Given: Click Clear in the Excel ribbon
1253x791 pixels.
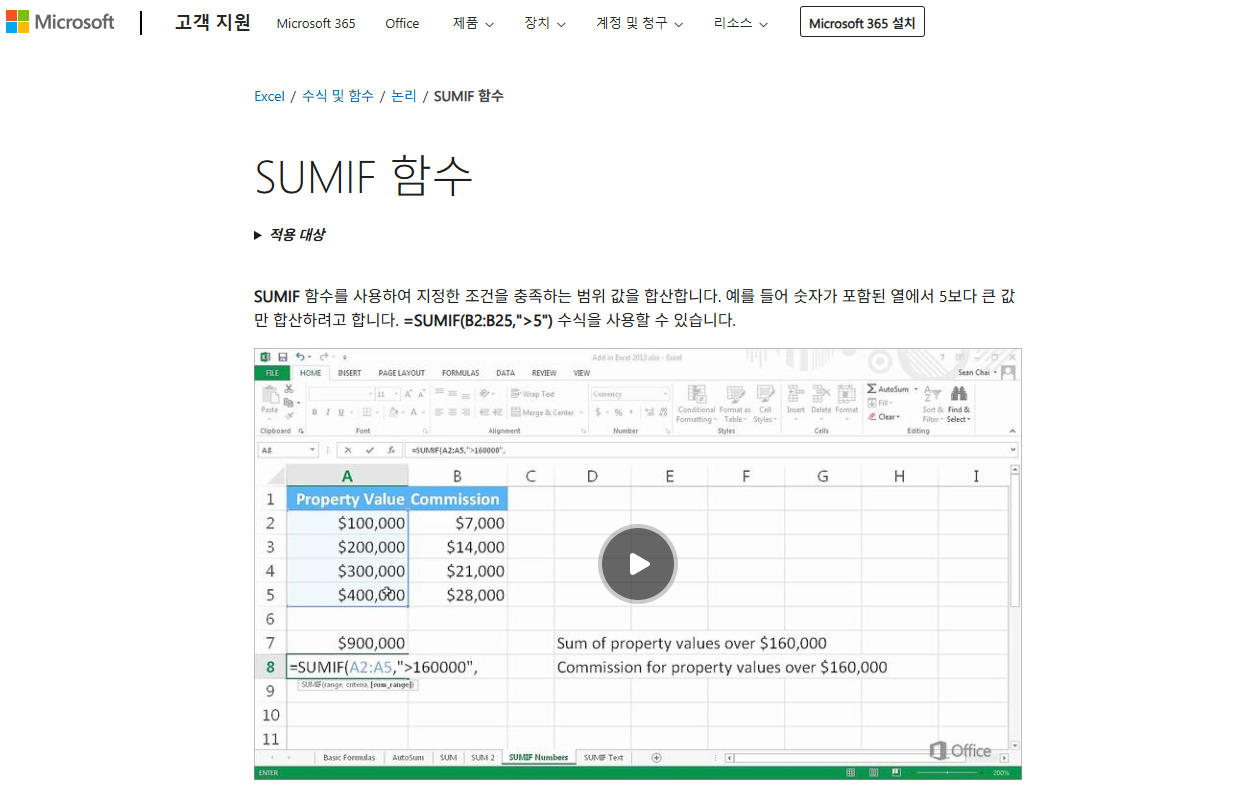Looking at the screenshot, I should pos(884,417).
